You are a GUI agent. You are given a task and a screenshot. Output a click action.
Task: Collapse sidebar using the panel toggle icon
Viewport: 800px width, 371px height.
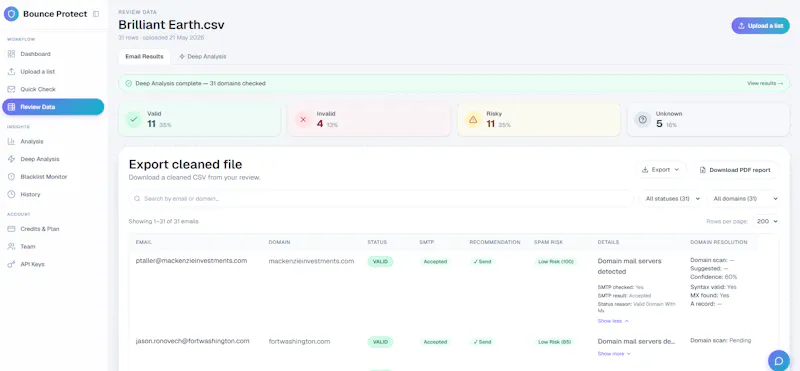point(96,14)
